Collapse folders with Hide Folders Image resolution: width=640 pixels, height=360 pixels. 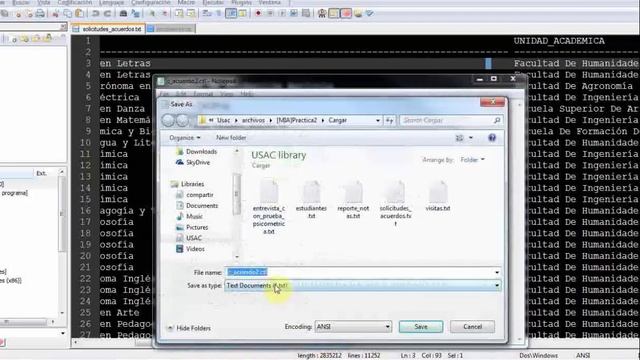click(189, 328)
